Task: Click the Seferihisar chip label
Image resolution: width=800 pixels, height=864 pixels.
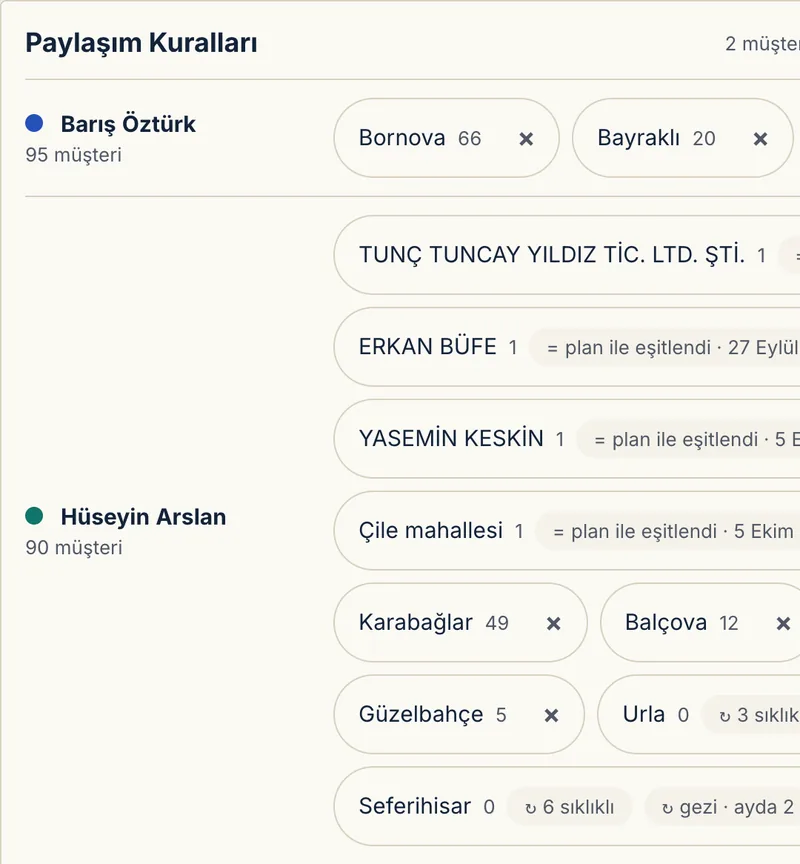Action: tap(415, 806)
